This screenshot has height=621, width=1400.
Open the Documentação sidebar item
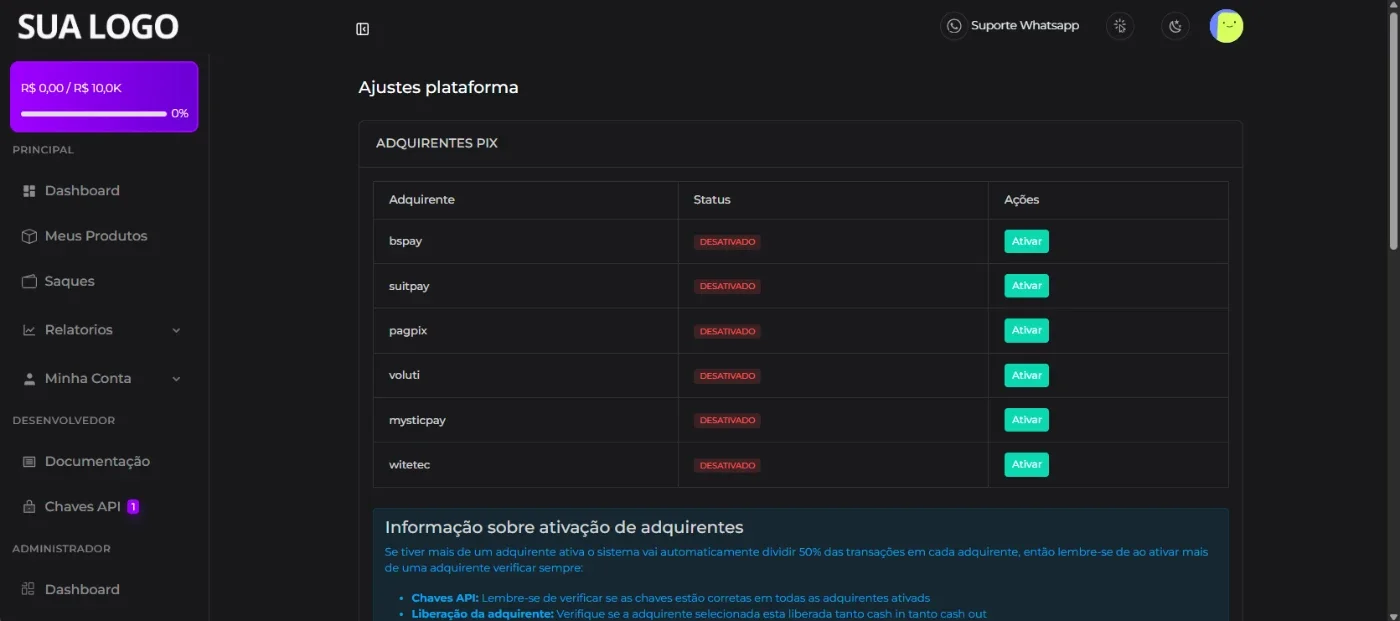pyautogui.click(x=98, y=461)
